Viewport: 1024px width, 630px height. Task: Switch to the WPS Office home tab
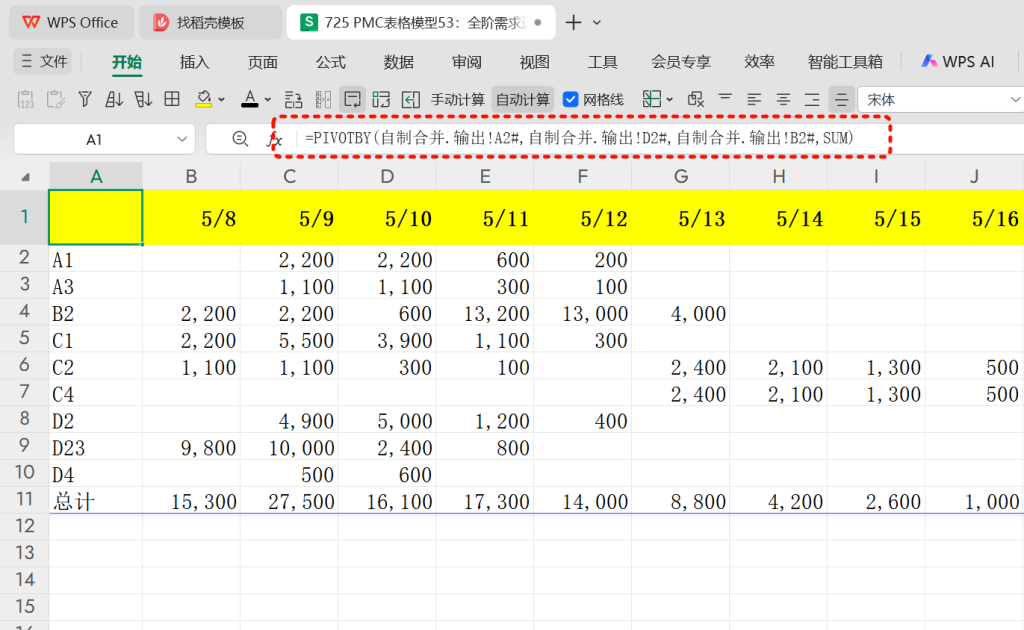pyautogui.click(x=71, y=22)
